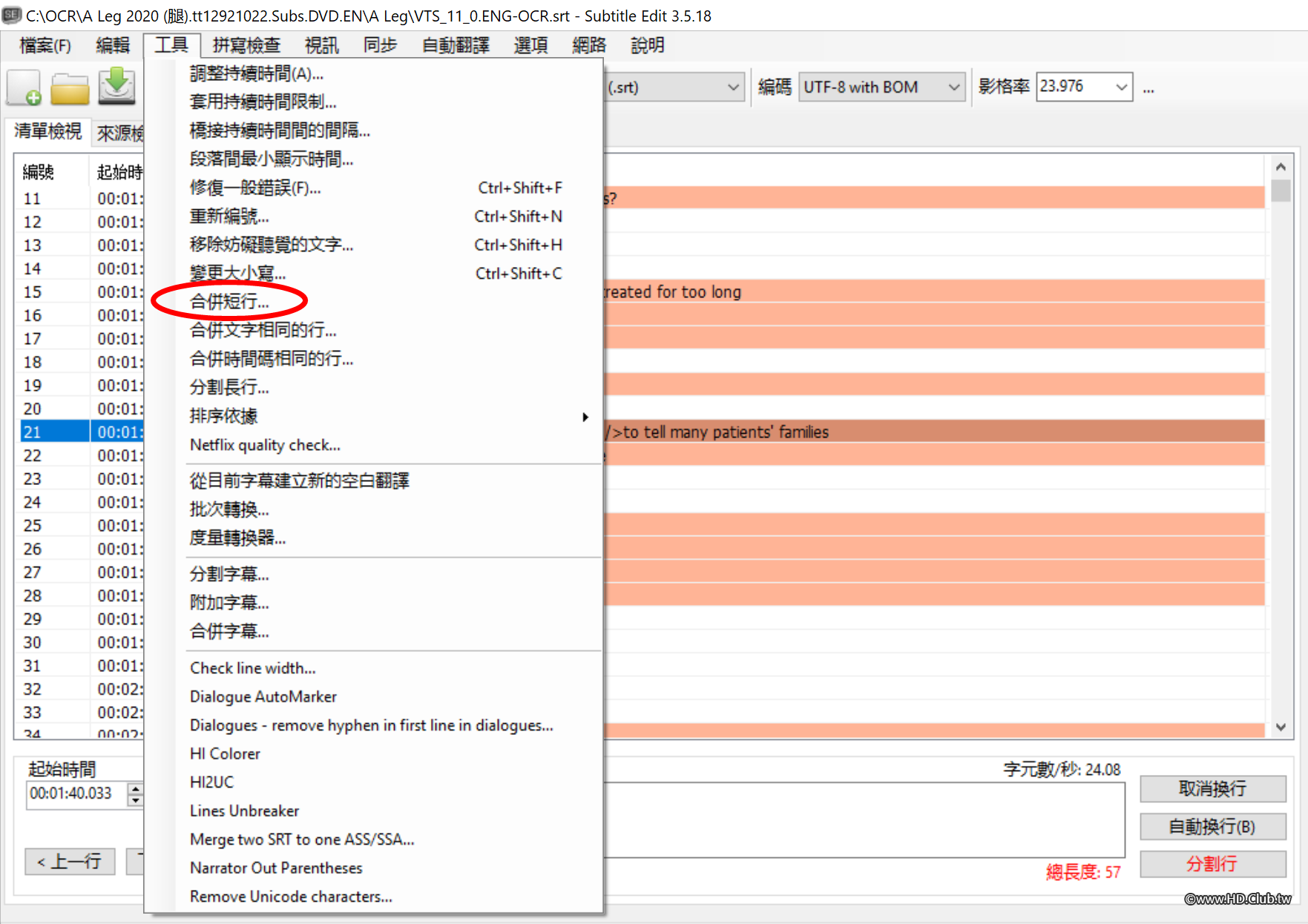Click the Save (download arrow) toolbar icon
Image resolution: width=1308 pixels, height=924 pixels.
[x=116, y=86]
